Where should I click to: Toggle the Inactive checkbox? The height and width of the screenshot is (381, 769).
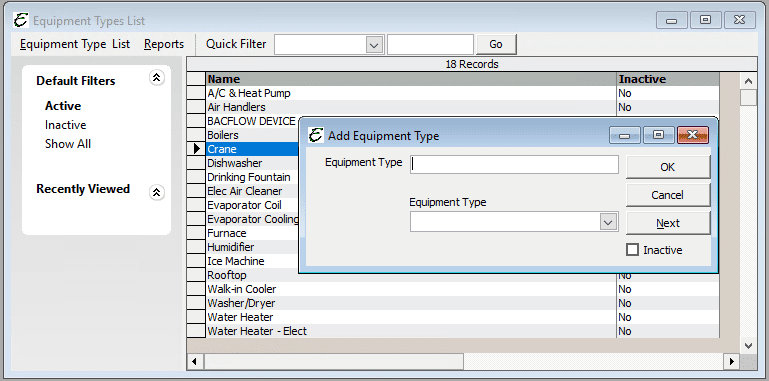[633, 250]
